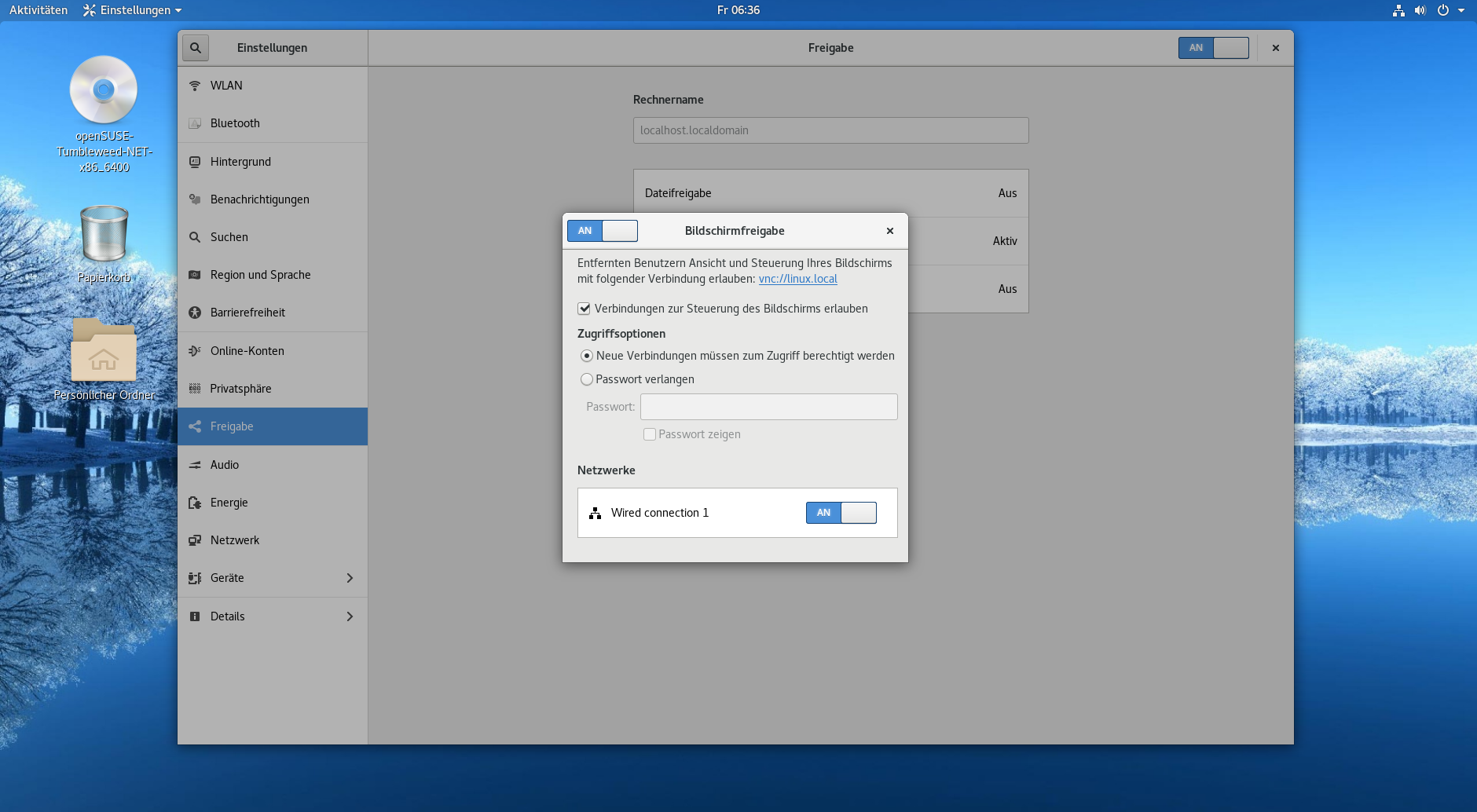Click inside the Rechnername text field
Image resolution: width=1477 pixels, height=812 pixels.
[830, 130]
